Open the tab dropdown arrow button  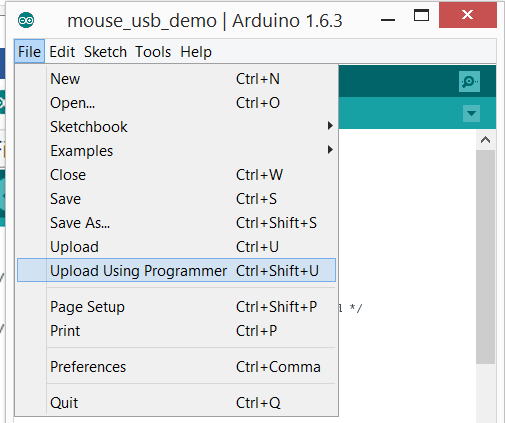471,113
